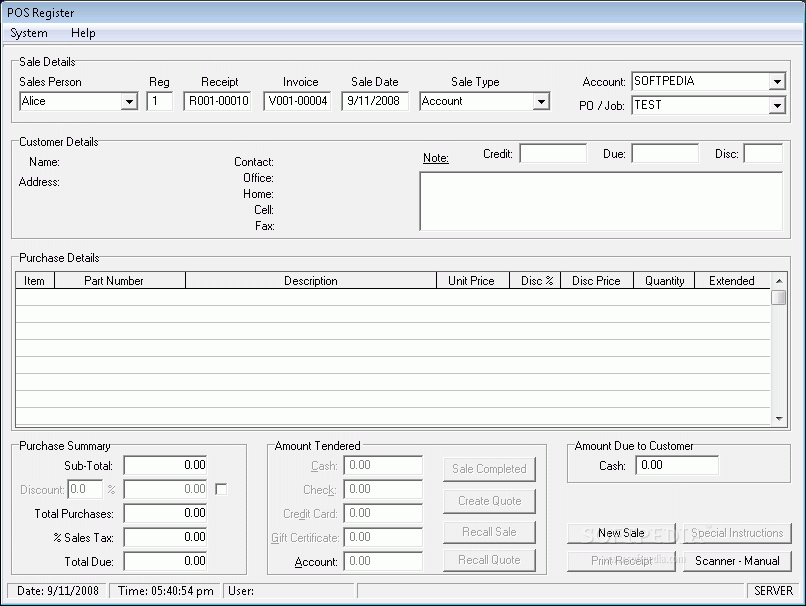Click the Sub-Total field
The width and height of the screenshot is (806, 606).
(x=165, y=465)
